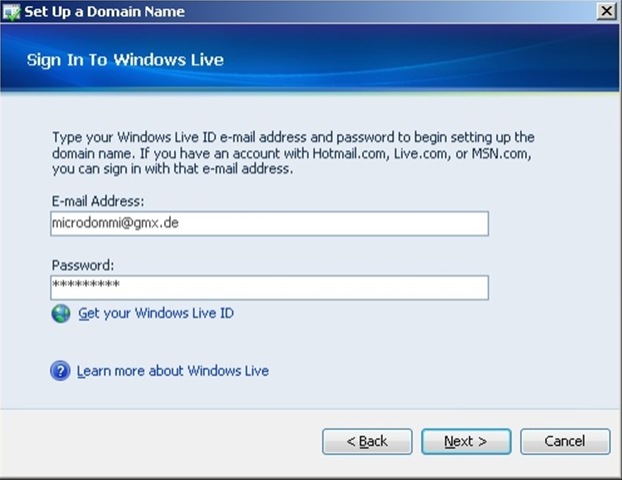Open the Get your Windows Live ID link

click(x=156, y=313)
